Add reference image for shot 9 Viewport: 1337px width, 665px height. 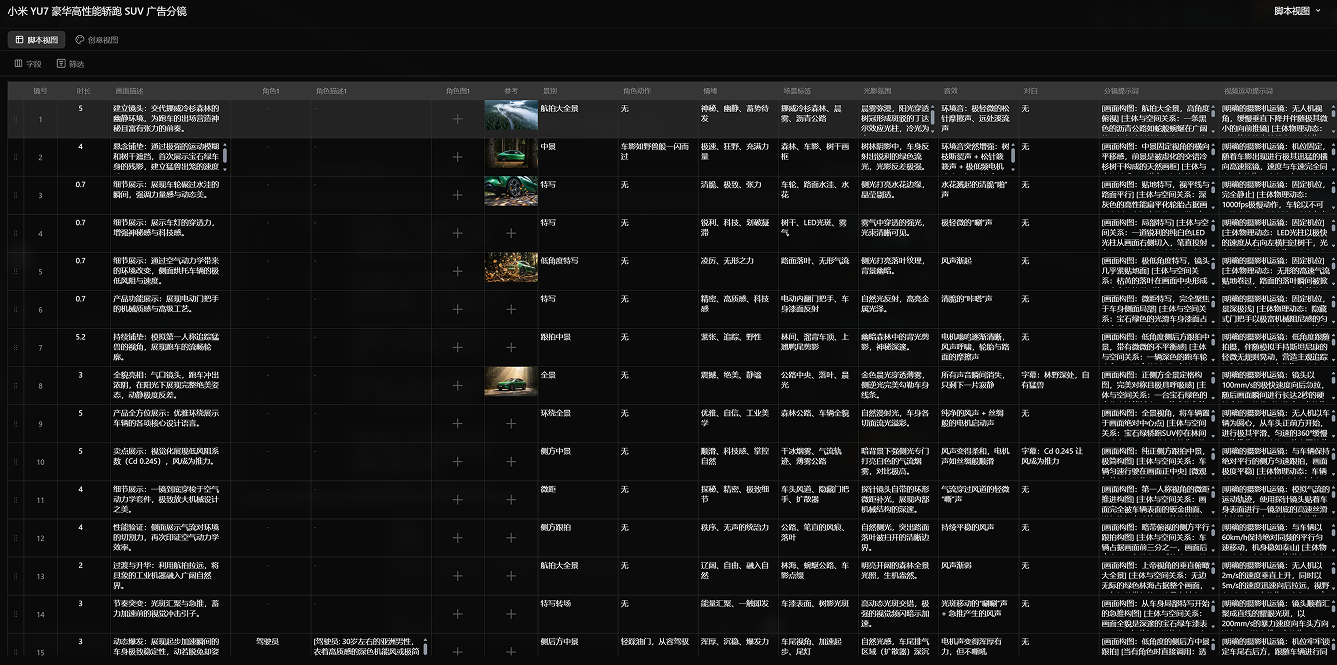(x=511, y=423)
